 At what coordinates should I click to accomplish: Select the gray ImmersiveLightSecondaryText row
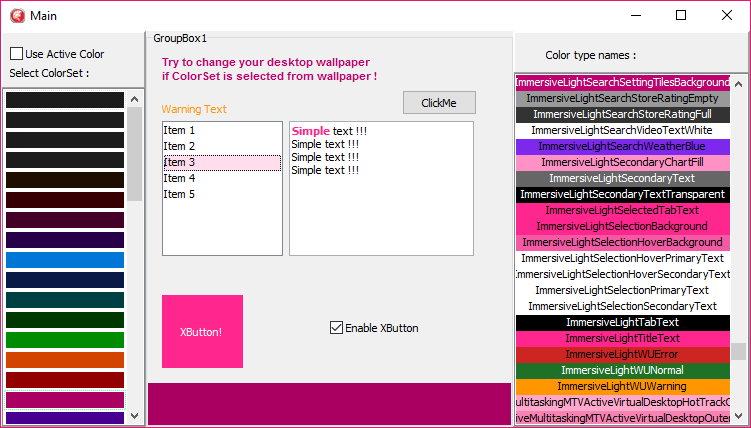[x=623, y=179]
